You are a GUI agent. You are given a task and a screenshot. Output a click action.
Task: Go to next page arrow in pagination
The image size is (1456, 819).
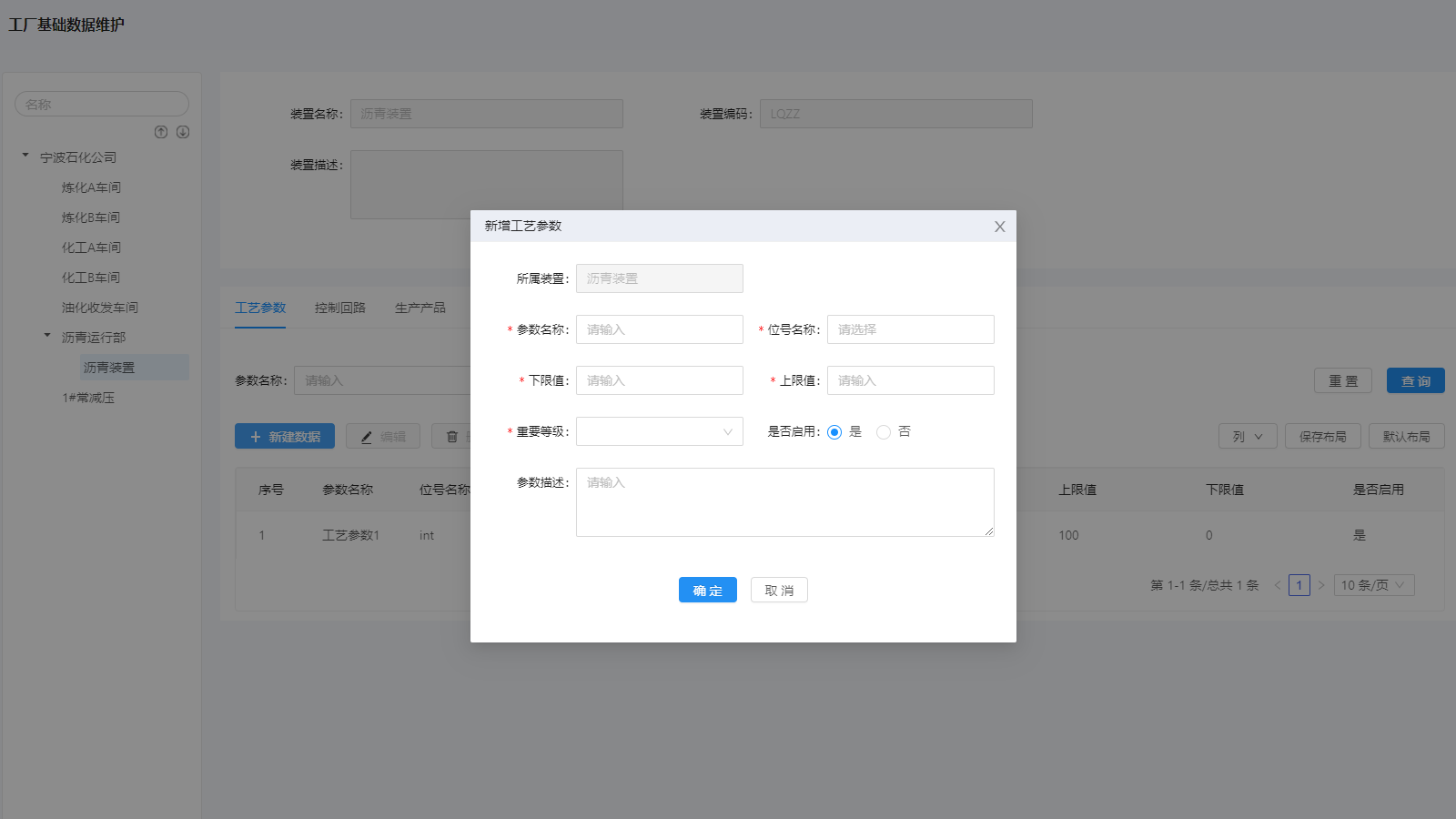(x=1321, y=585)
